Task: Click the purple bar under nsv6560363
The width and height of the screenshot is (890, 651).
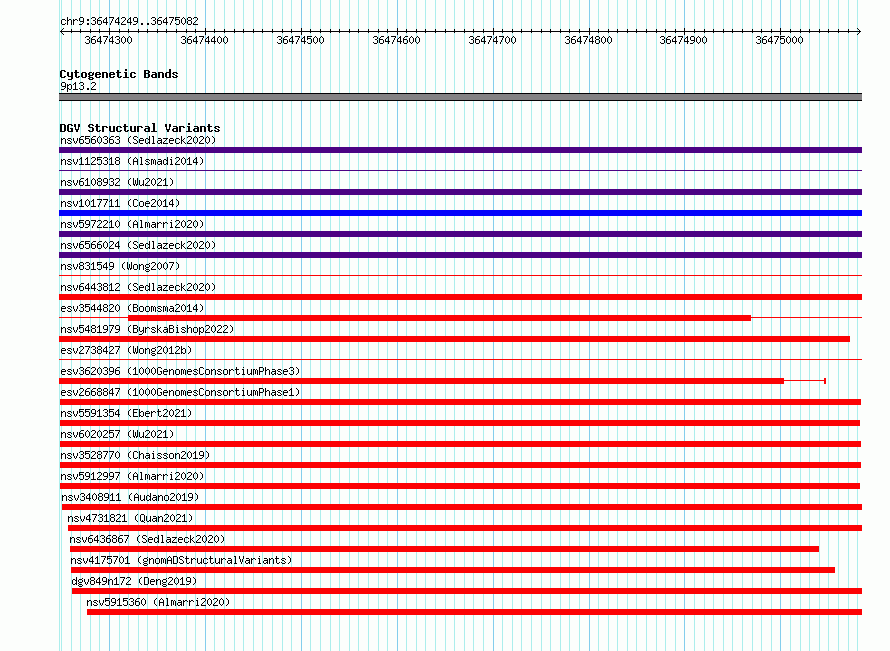Action: tap(460, 150)
